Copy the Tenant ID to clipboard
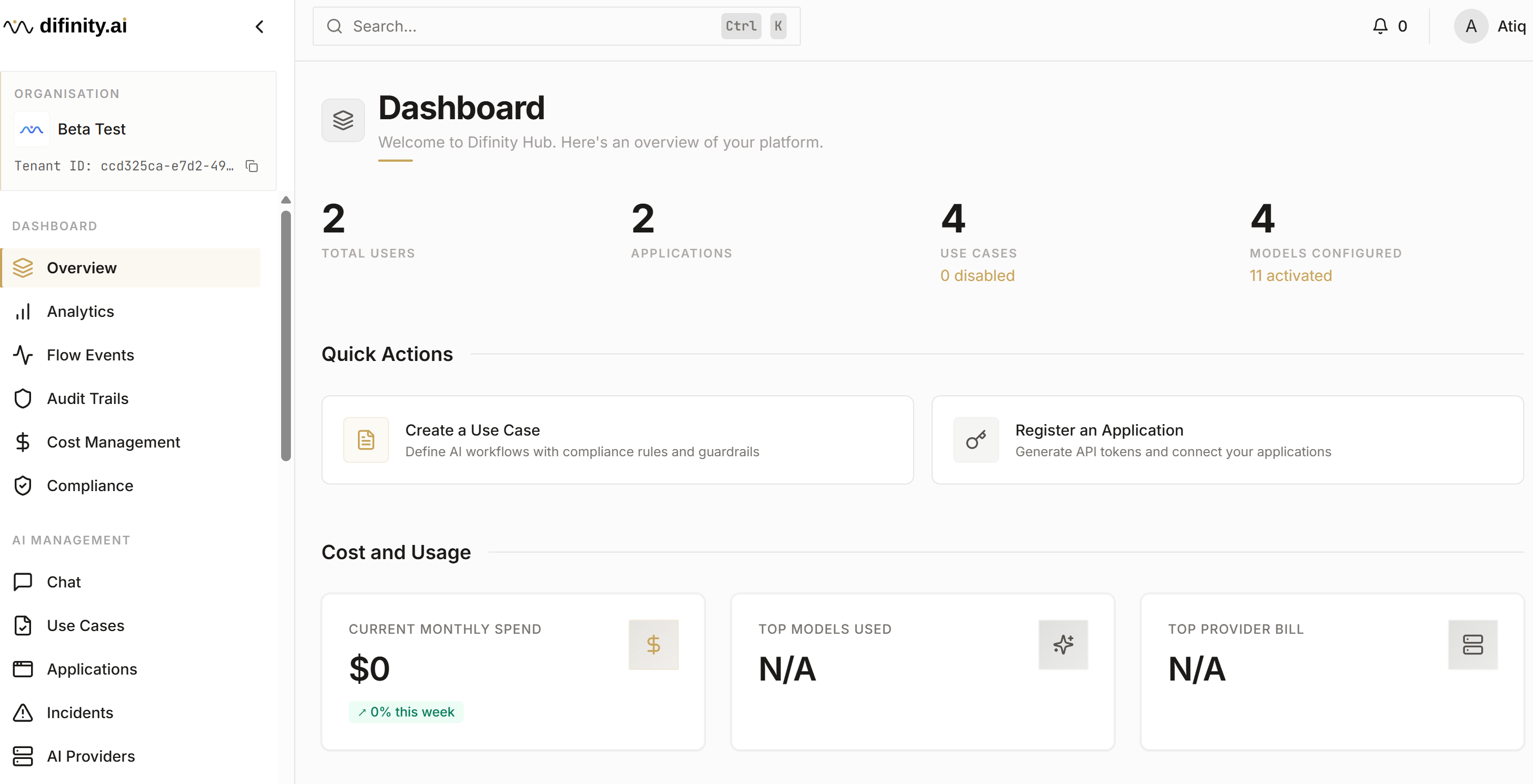Screen dimensions: 1533x784 tap(252, 166)
